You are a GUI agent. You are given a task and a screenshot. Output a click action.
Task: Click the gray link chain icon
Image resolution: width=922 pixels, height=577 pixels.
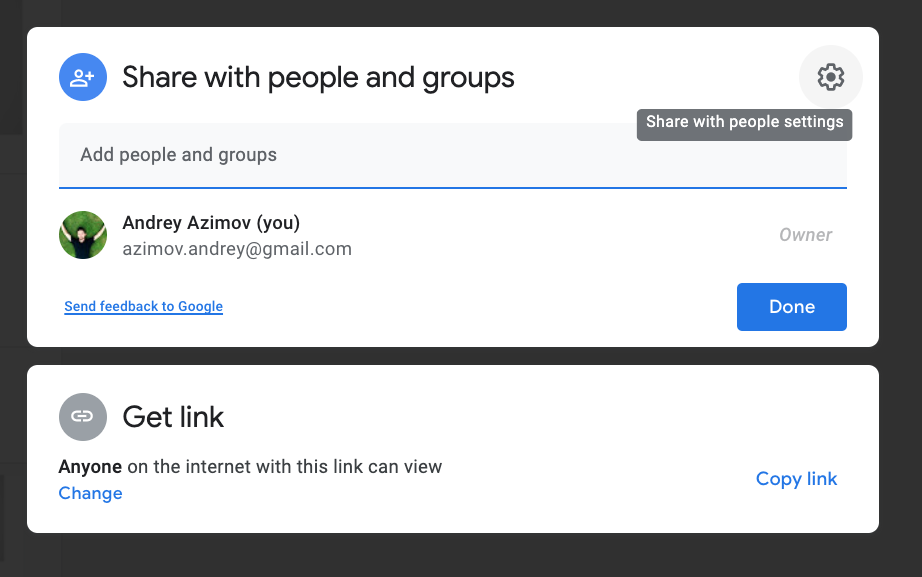click(83, 416)
